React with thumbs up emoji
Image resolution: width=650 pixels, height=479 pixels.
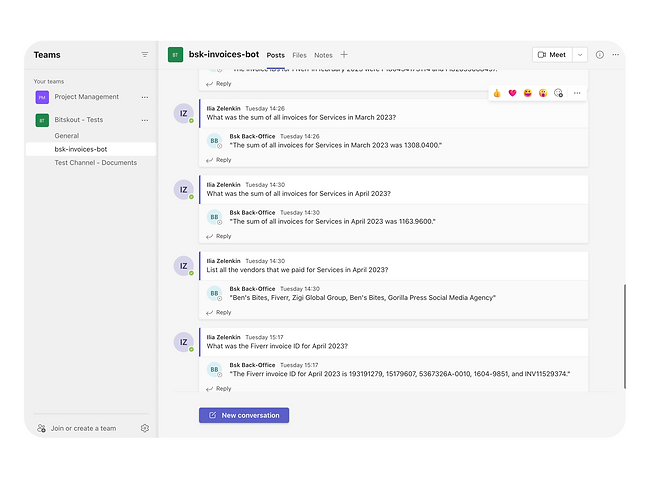pyautogui.click(x=497, y=93)
